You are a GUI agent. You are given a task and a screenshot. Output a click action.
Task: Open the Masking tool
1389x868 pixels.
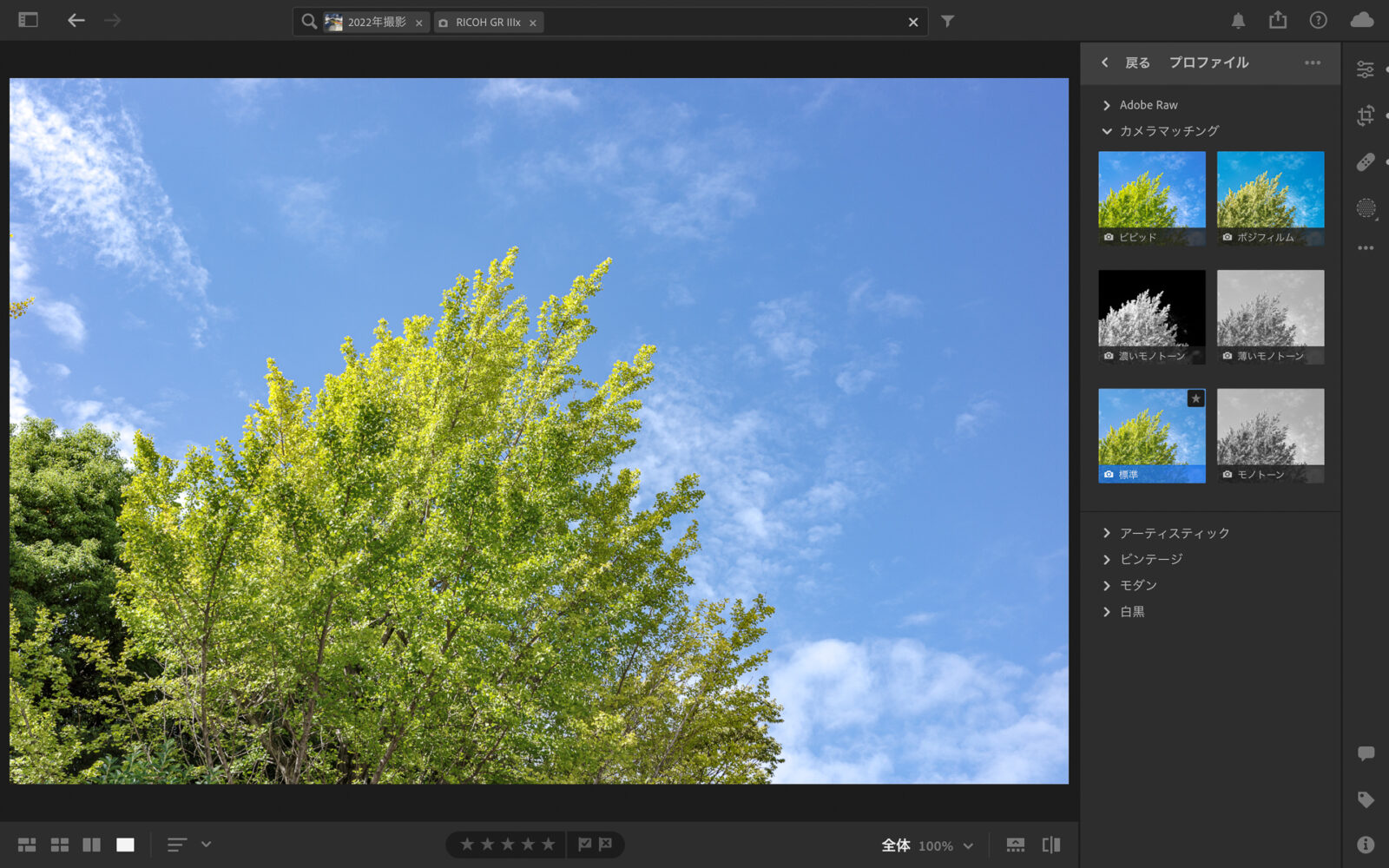(1366, 209)
